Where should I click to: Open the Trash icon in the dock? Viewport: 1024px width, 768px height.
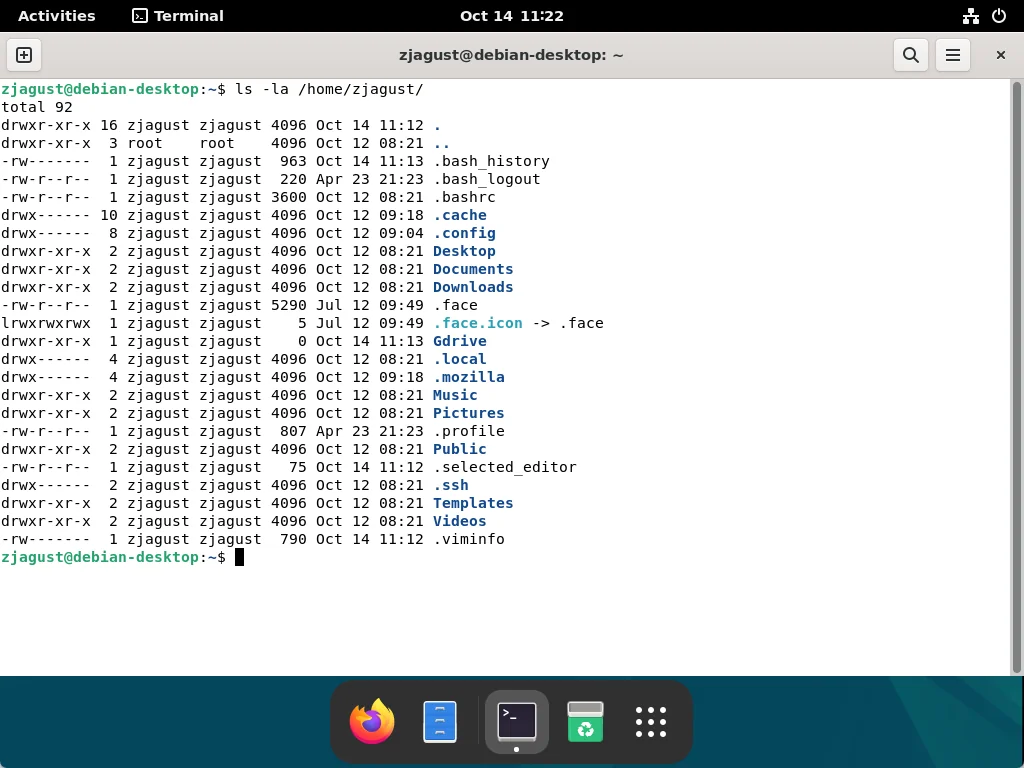(585, 722)
